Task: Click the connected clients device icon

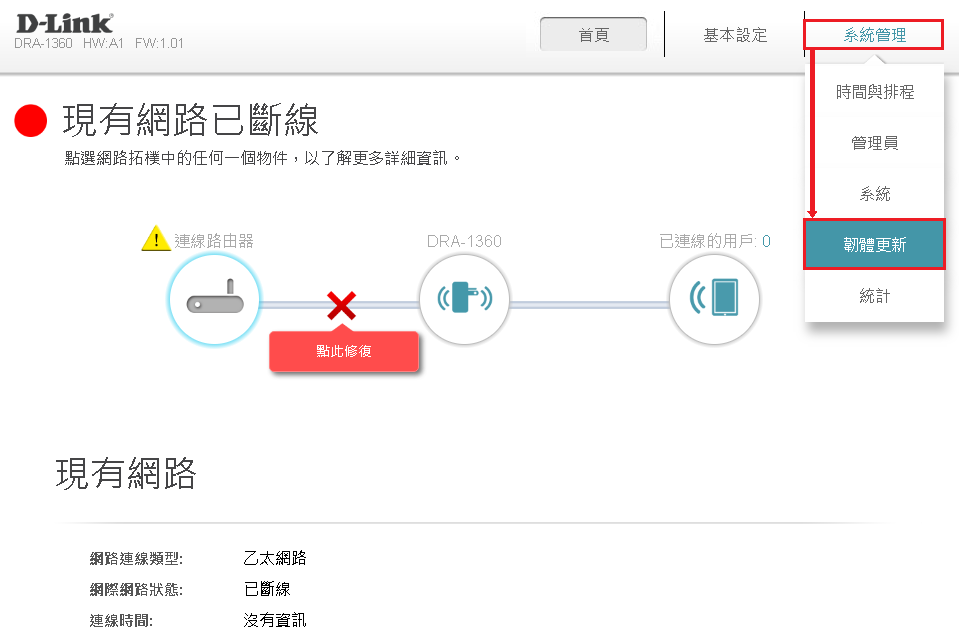Action: click(714, 300)
